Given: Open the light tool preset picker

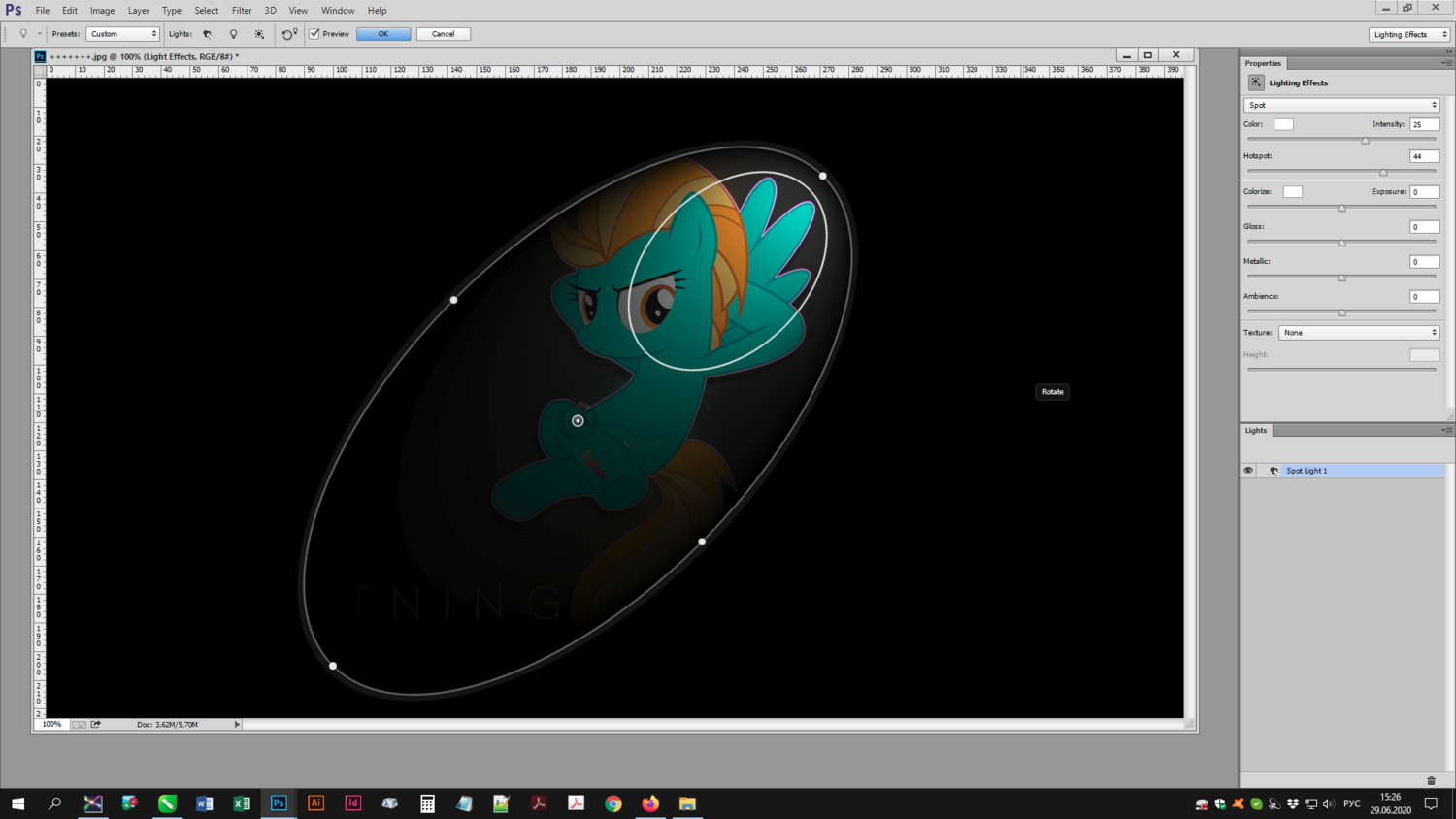Looking at the screenshot, I should tap(27, 34).
